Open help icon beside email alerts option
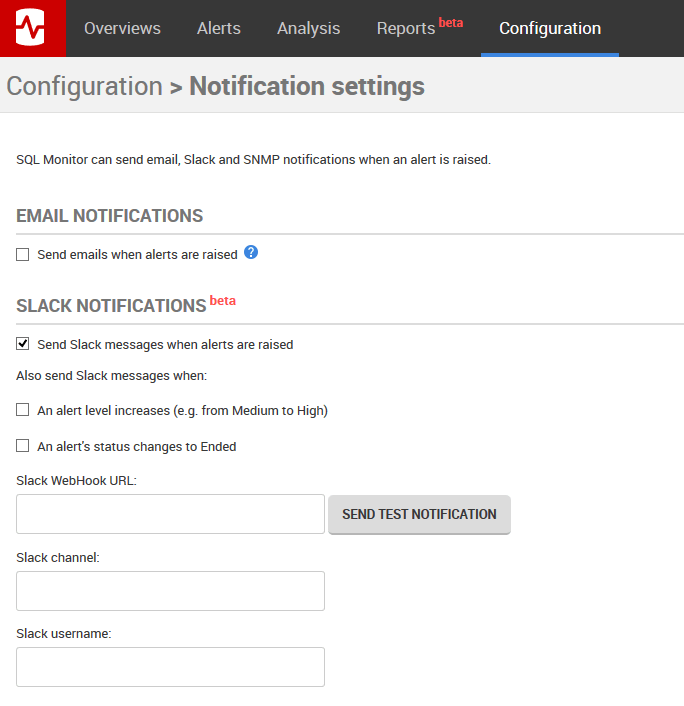 point(251,253)
